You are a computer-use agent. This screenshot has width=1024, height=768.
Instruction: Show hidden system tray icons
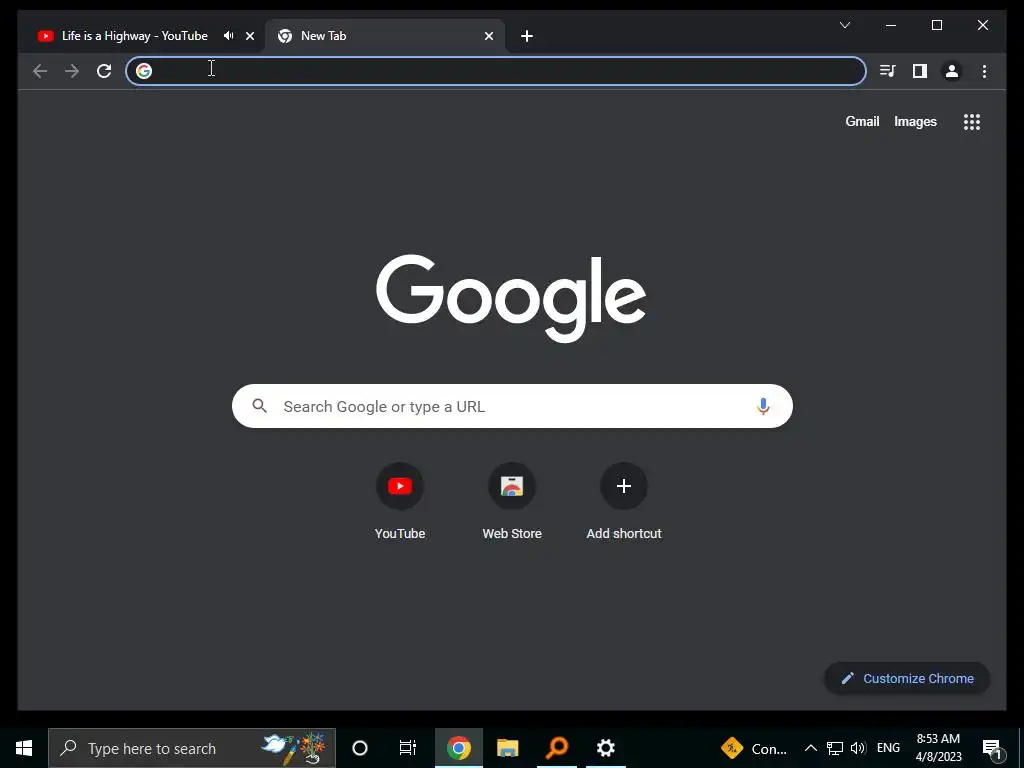810,748
